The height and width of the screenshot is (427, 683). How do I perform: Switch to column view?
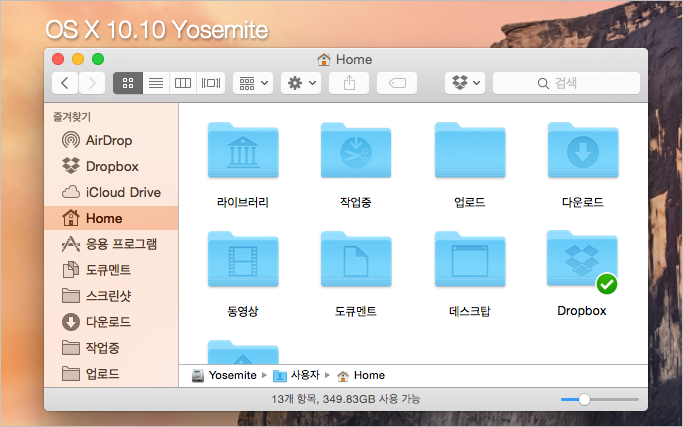pyautogui.click(x=183, y=83)
